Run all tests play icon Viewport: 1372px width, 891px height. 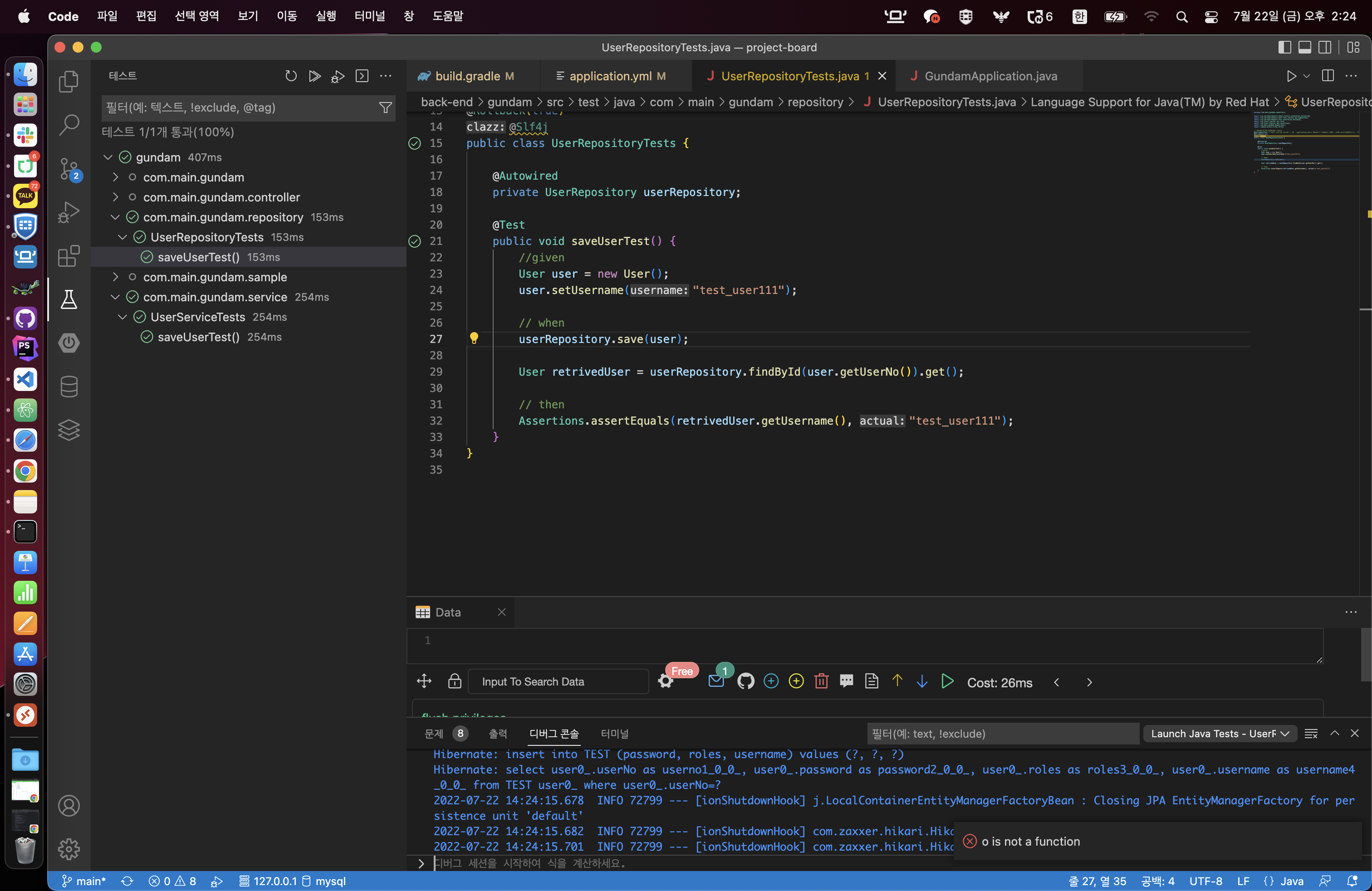pyautogui.click(x=314, y=76)
